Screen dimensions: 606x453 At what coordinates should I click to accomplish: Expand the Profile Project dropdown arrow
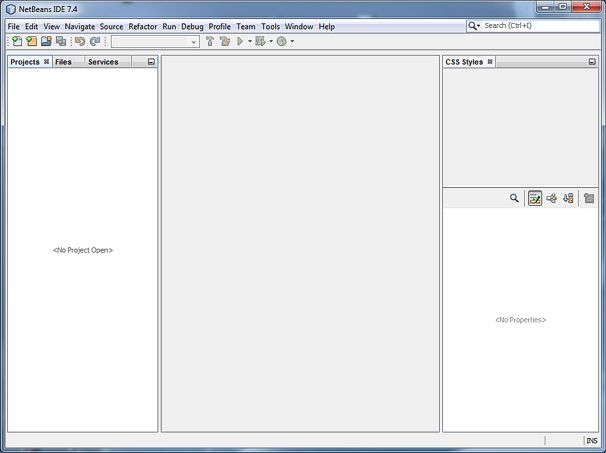click(x=292, y=42)
